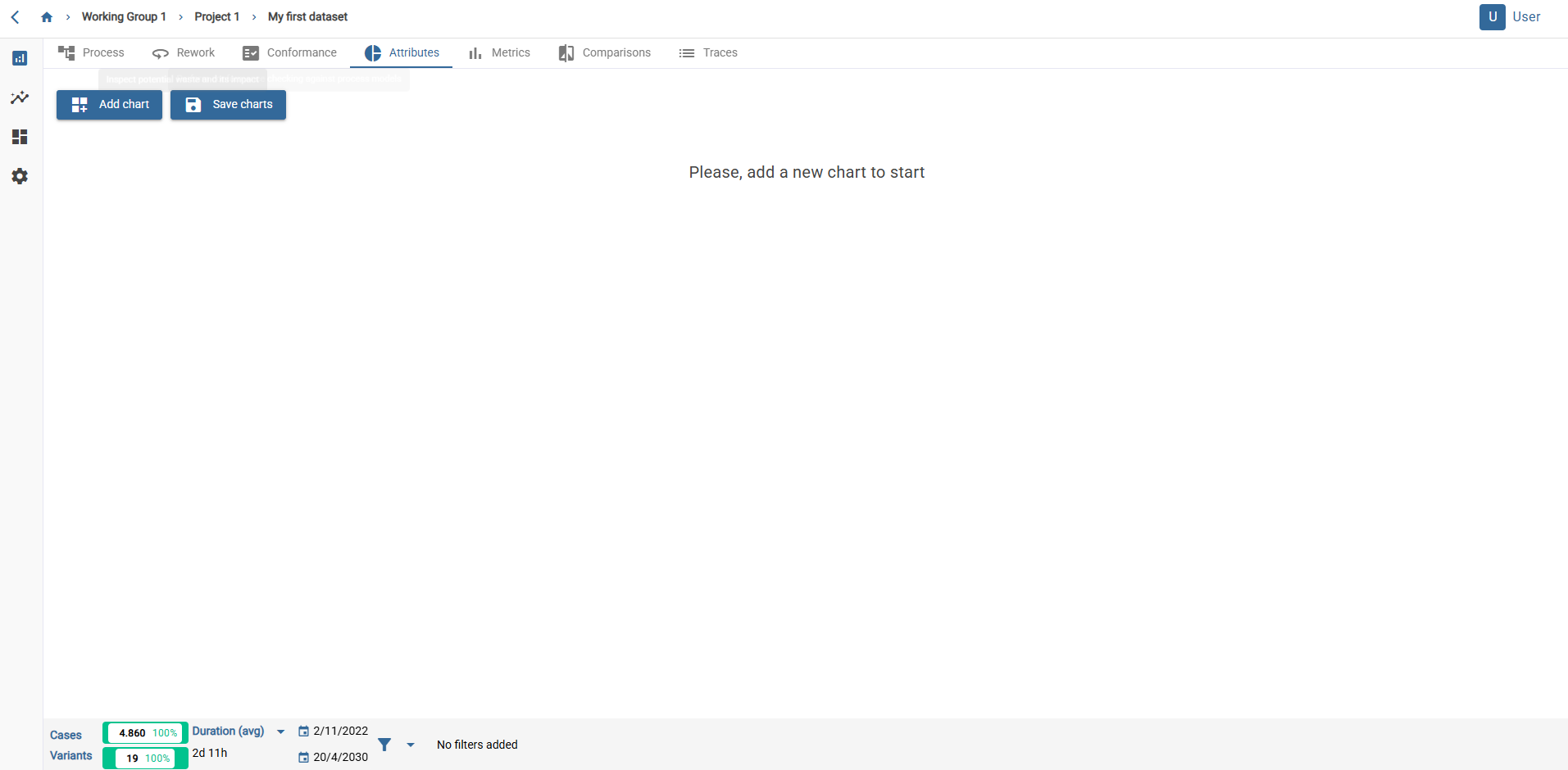Image resolution: width=1568 pixels, height=770 pixels.
Task: Open the trend line analytics sidebar icon
Action: (x=20, y=97)
